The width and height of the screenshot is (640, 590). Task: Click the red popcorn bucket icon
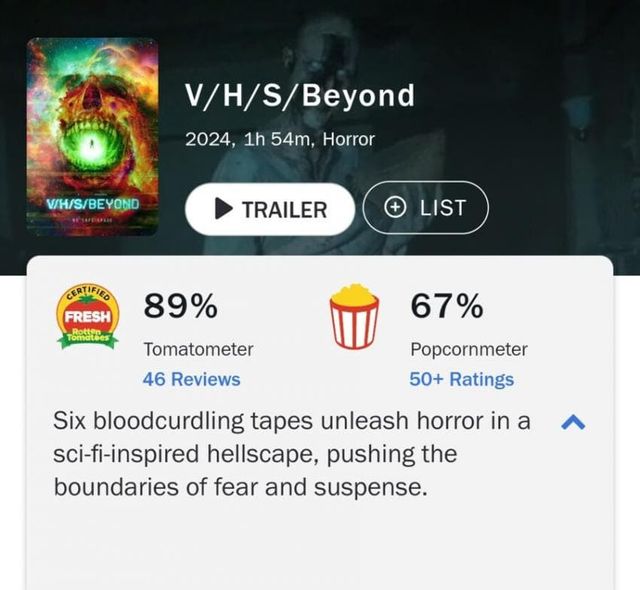(x=354, y=316)
